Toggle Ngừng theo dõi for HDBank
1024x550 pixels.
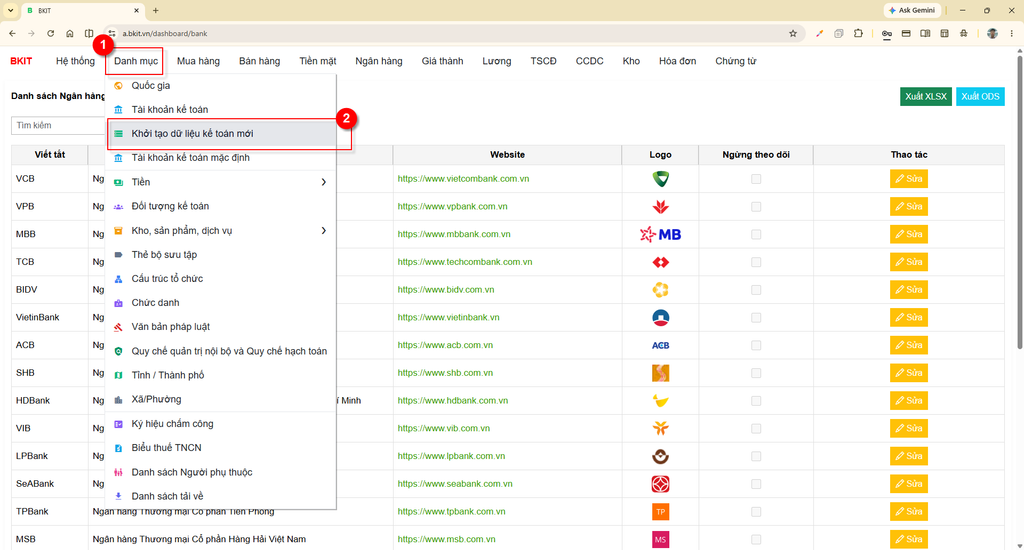pyautogui.click(x=756, y=401)
